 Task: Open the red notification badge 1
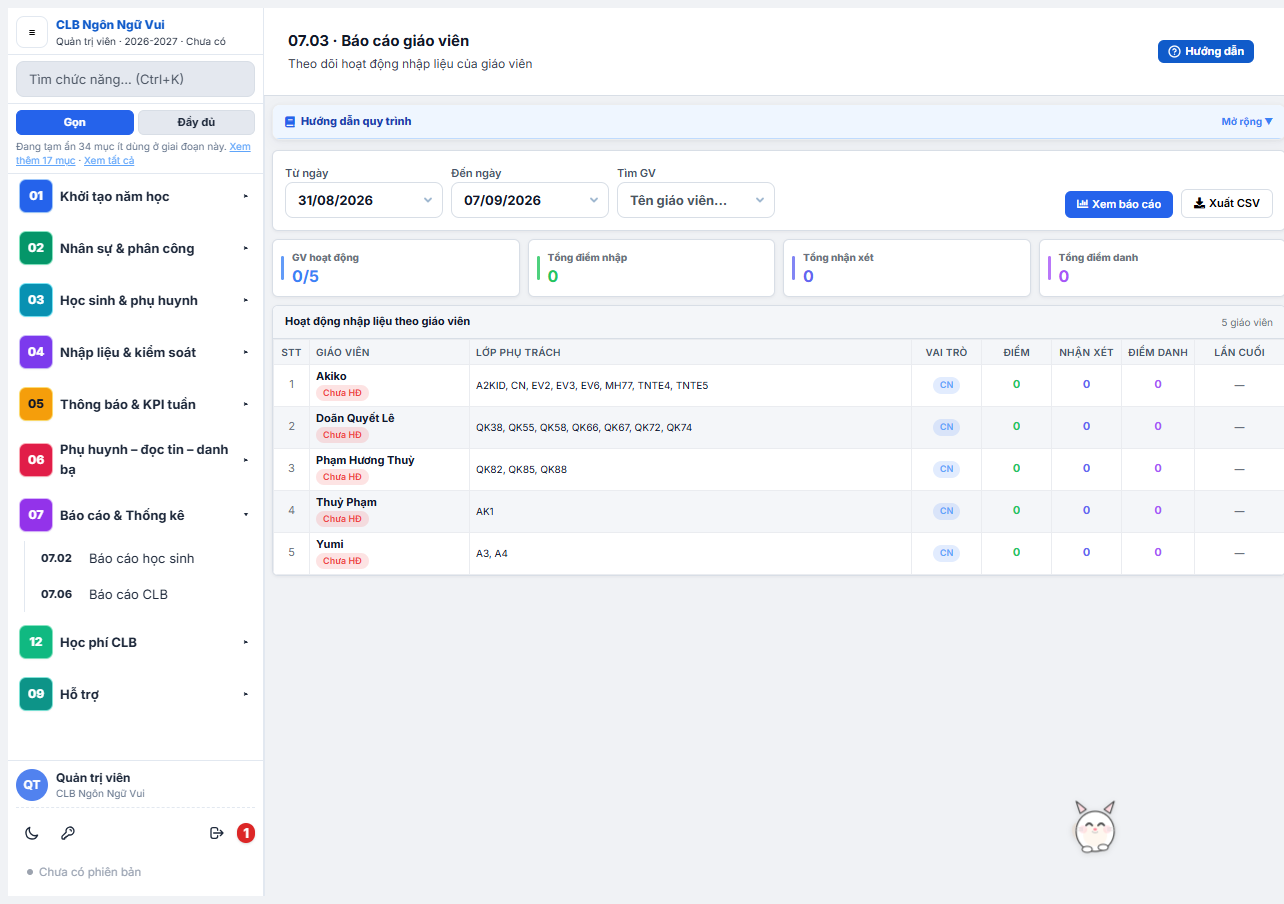[x=246, y=833]
